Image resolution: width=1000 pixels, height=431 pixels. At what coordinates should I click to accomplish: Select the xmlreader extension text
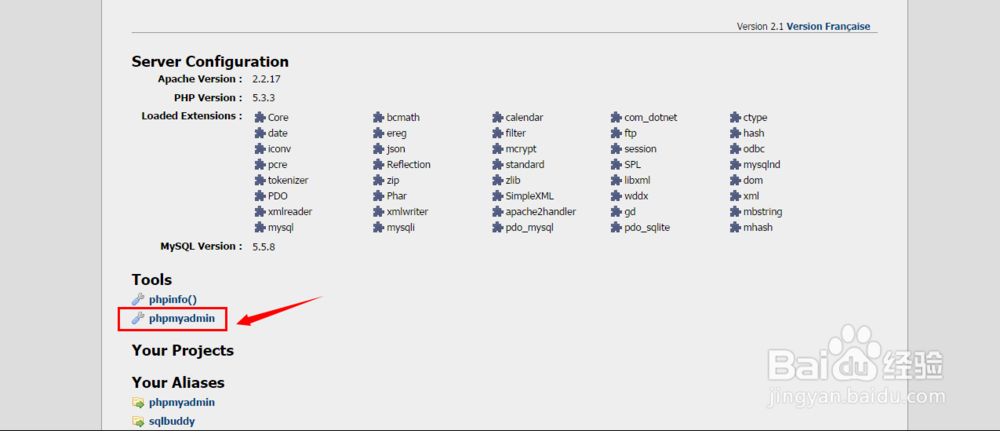click(x=290, y=212)
